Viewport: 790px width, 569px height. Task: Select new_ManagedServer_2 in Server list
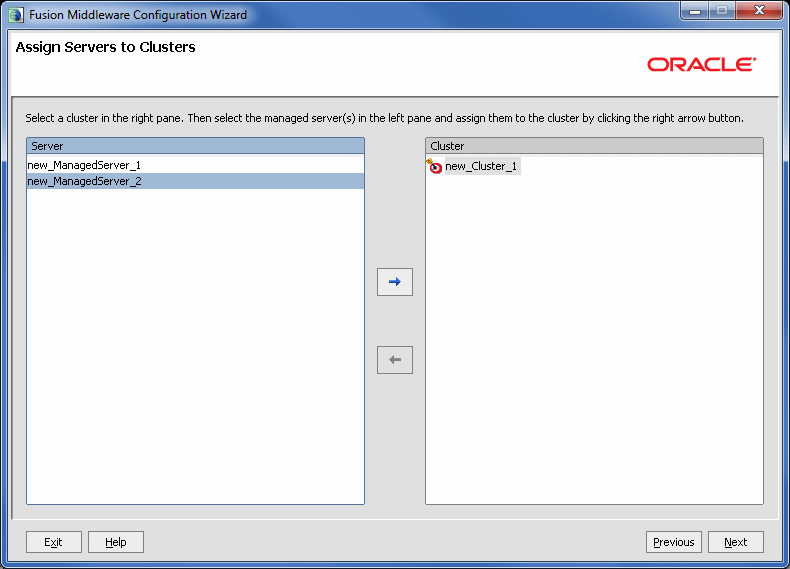tap(195, 181)
